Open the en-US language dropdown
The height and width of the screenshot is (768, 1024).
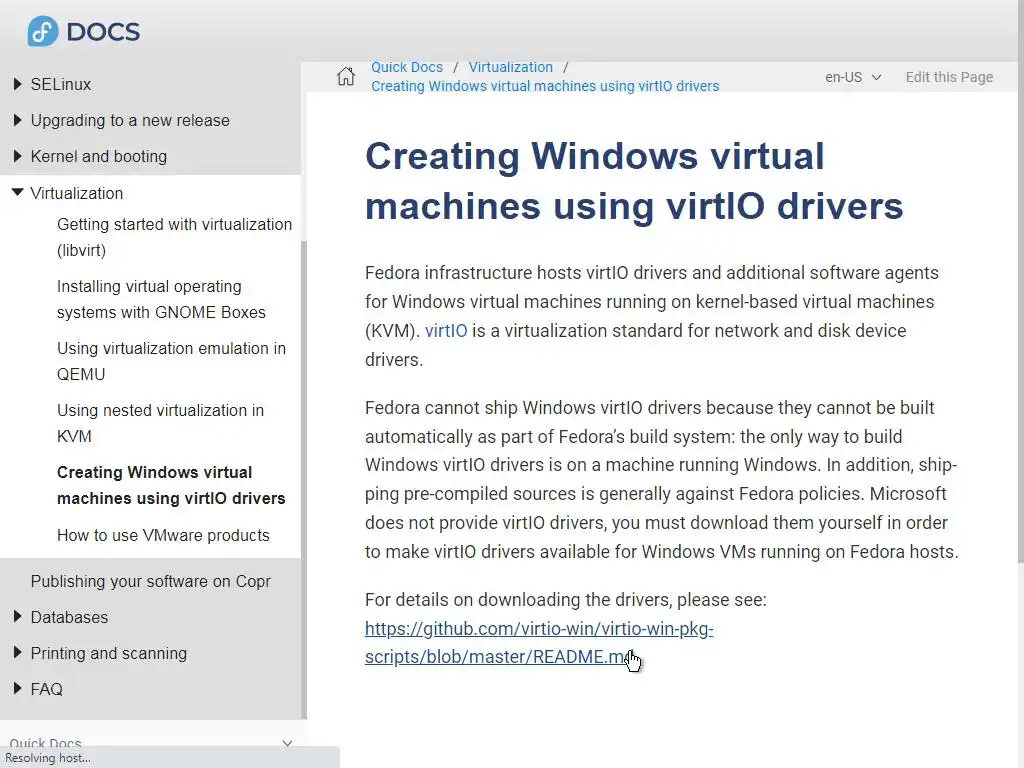point(853,77)
